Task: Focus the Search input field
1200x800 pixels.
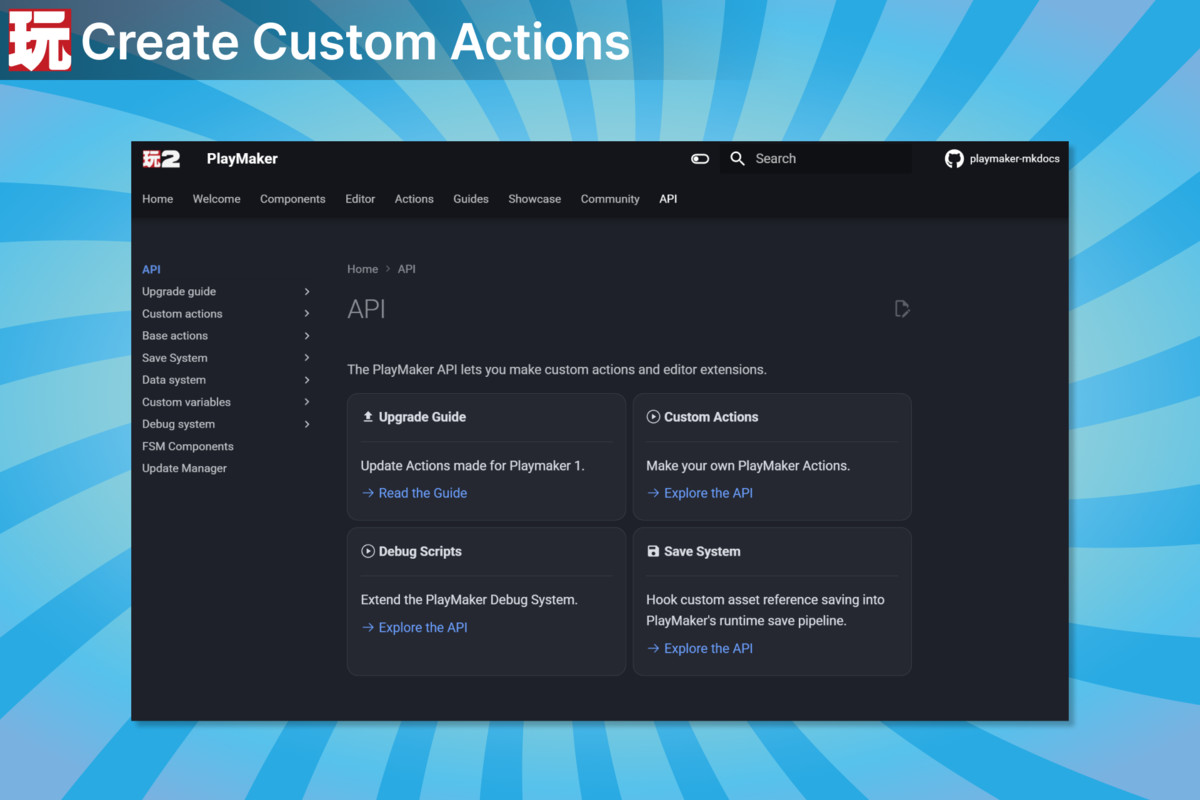Action: [816, 158]
